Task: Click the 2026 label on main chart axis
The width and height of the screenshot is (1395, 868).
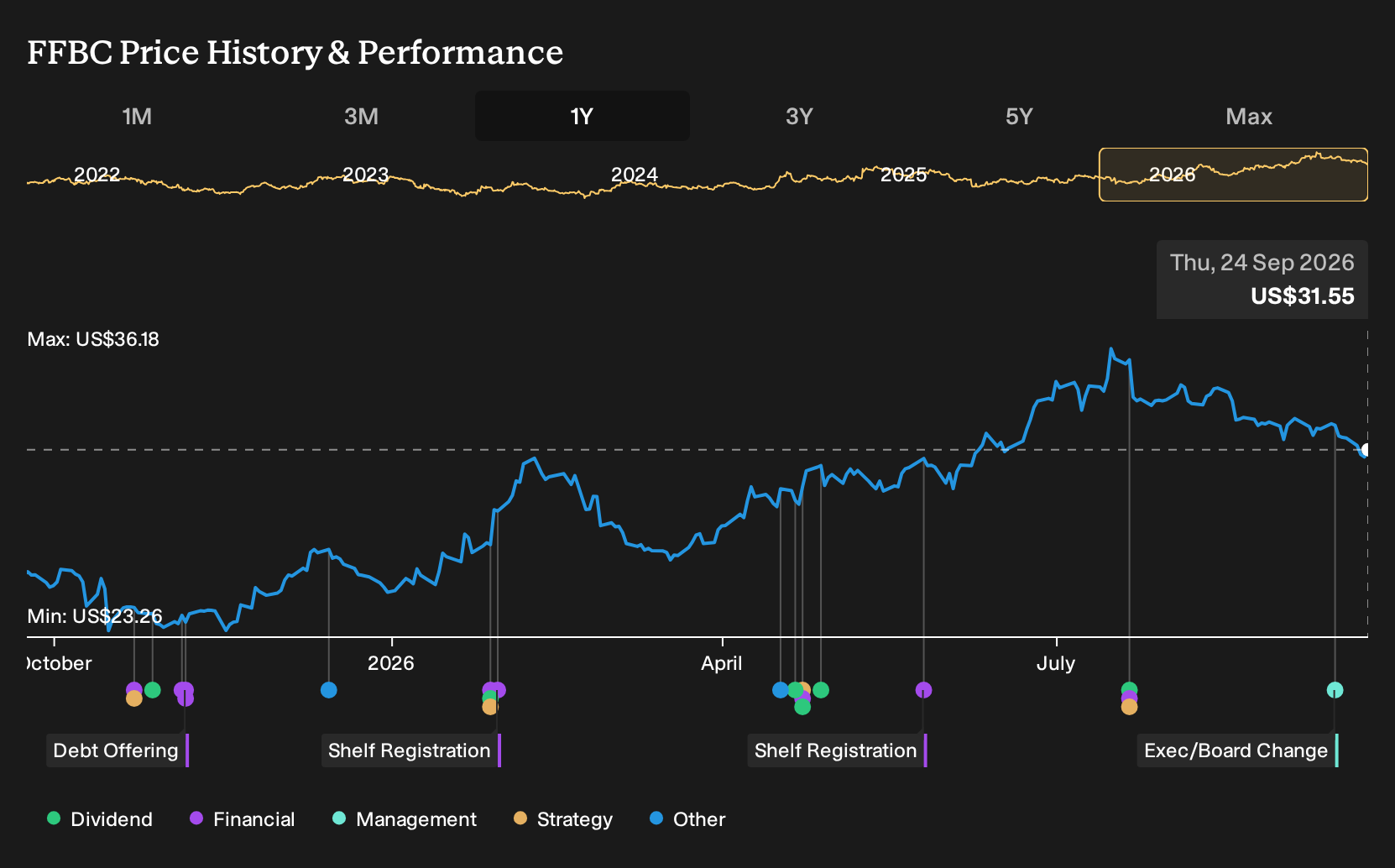Action: (391, 663)
